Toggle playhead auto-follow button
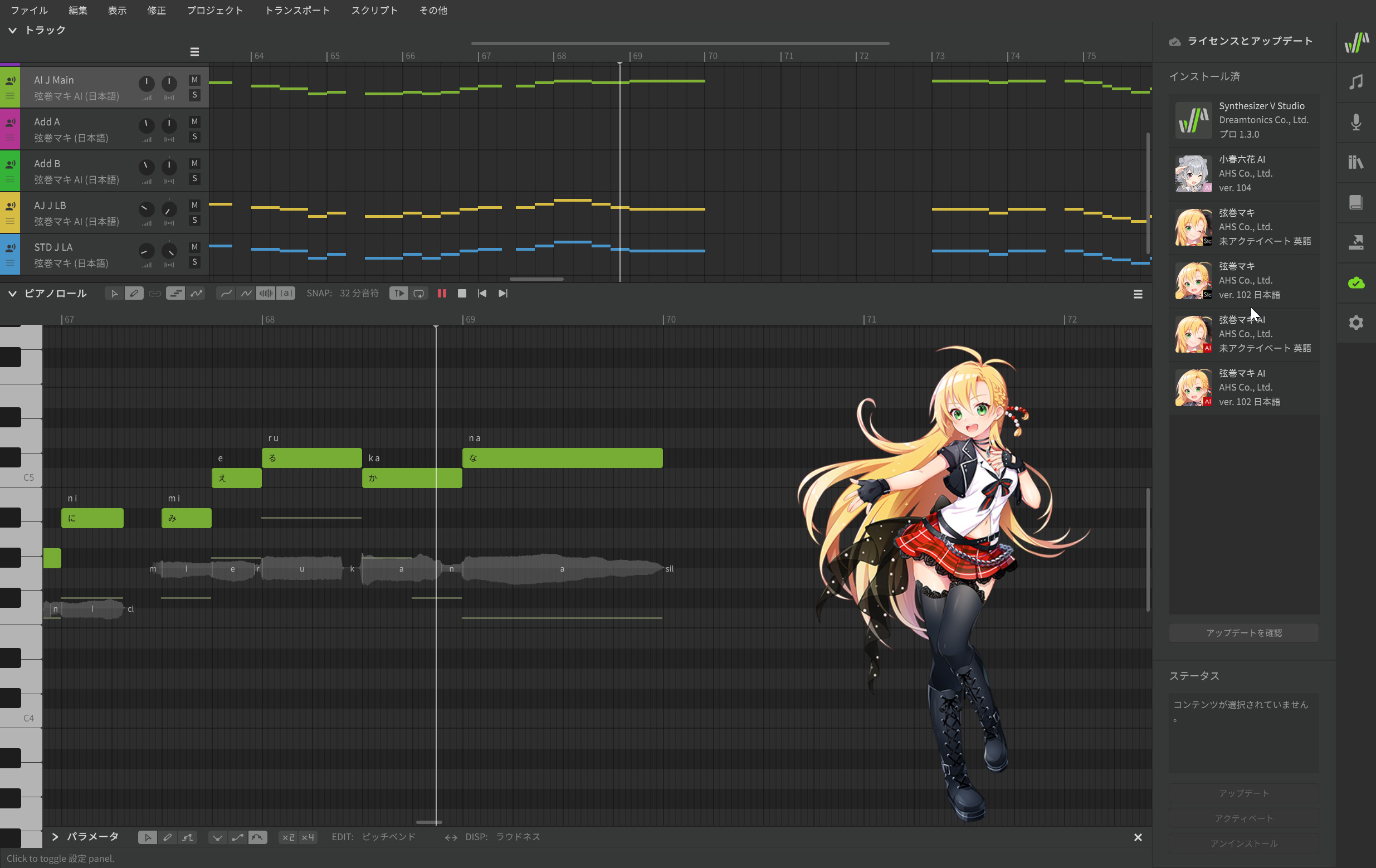 pos(399,293)
